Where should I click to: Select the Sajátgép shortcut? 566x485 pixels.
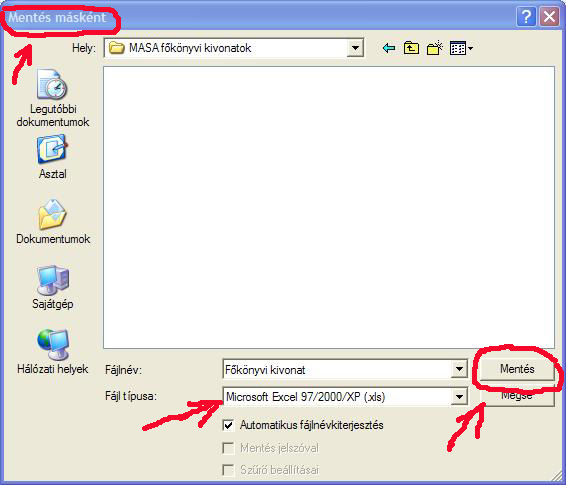(x=53, y=288)
